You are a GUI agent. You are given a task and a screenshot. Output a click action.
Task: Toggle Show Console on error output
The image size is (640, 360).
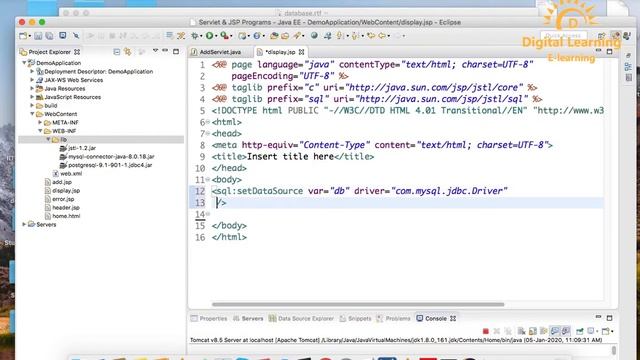point(566,331)
